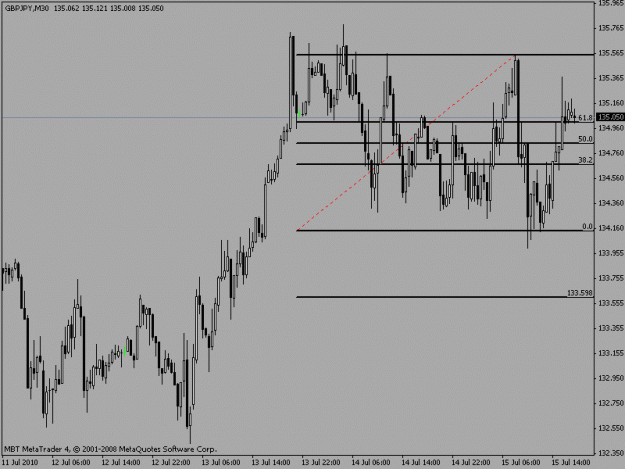
Task: Click the 135.365 price axis label
Action: click(611, 78)
